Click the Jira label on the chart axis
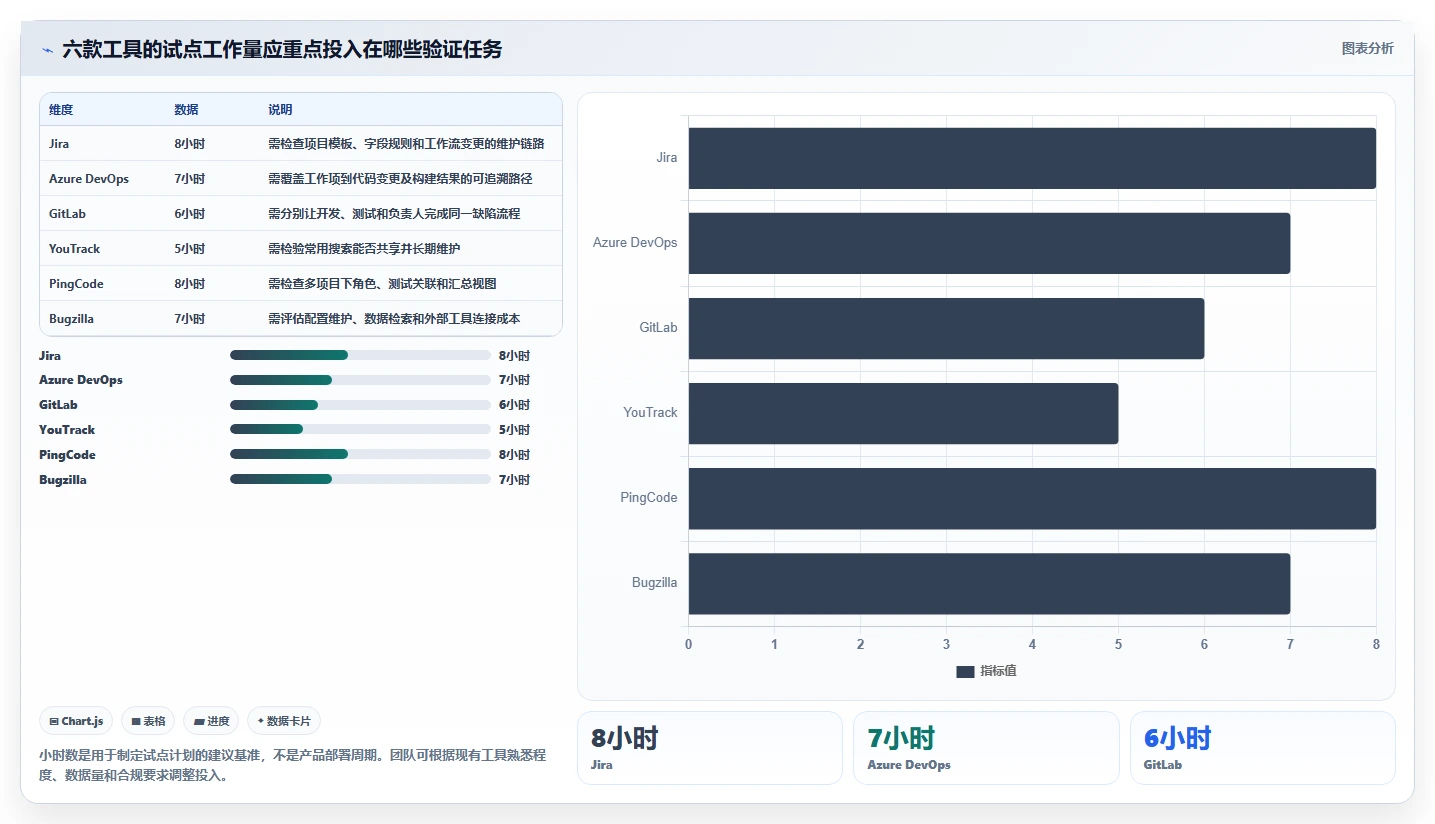This screenshot has width=1435, height=824. (667, 158)
